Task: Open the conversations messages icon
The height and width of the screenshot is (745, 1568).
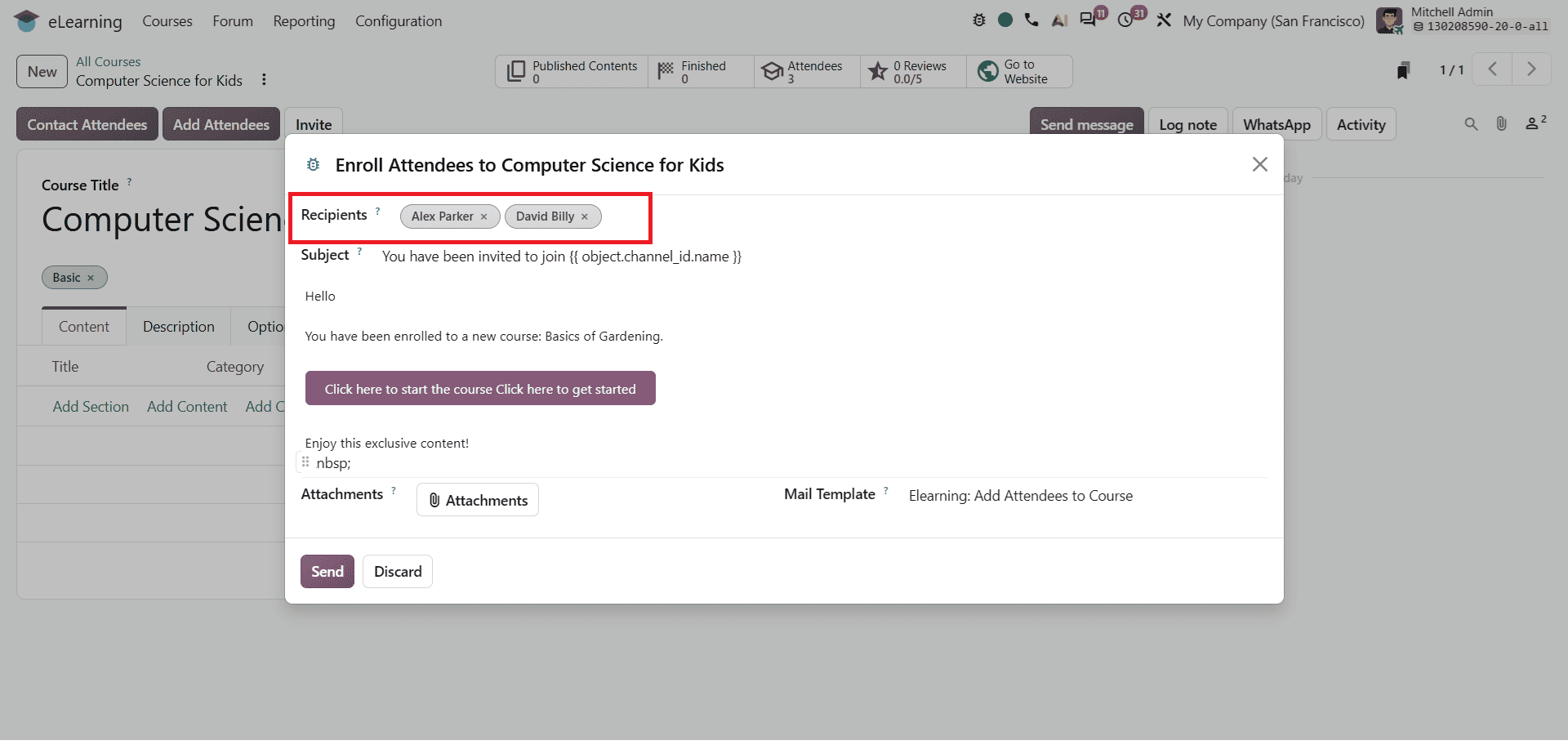Action: click(1089, 20)
